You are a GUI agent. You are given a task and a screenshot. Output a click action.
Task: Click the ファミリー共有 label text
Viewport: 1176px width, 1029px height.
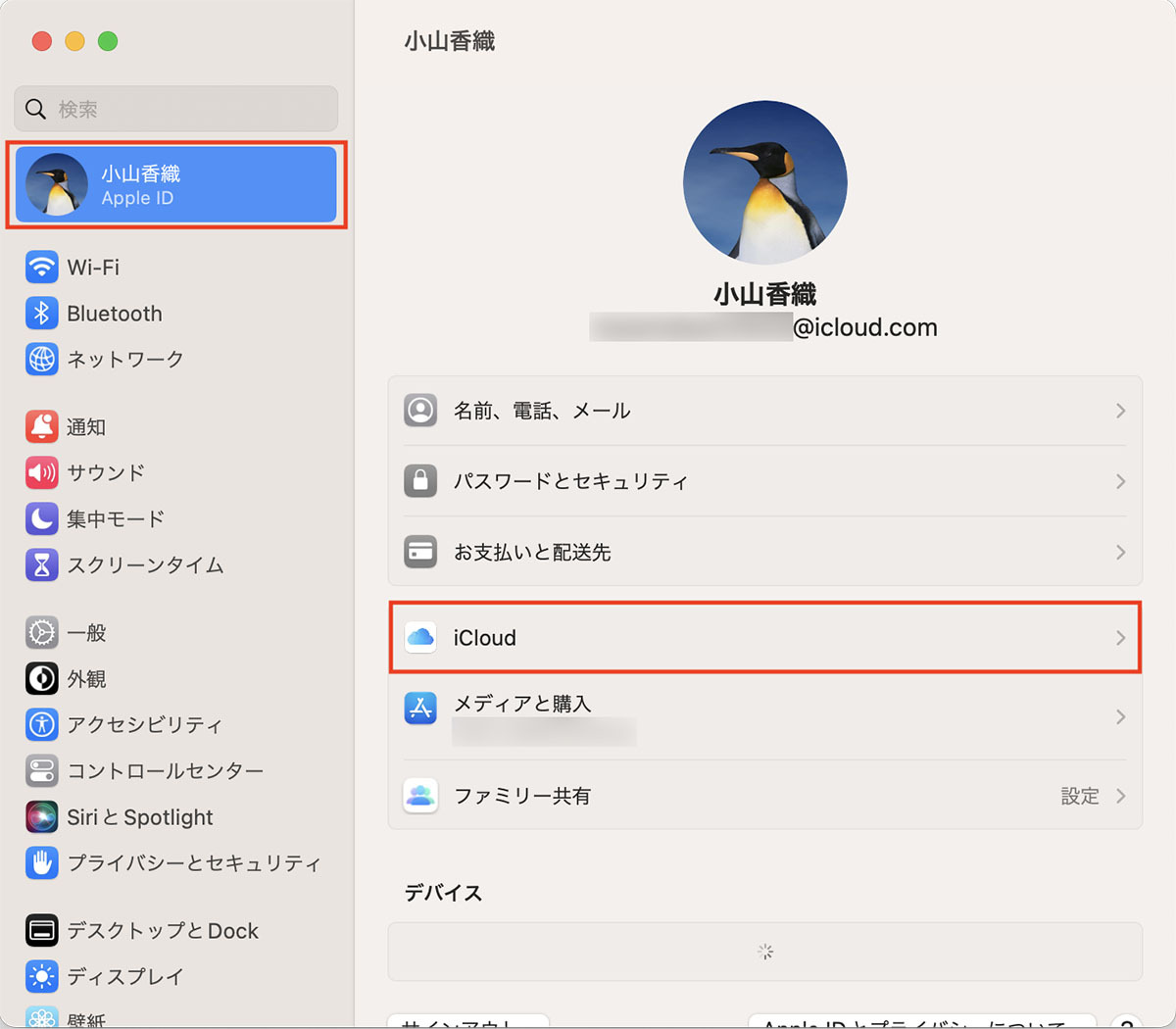[x=522, y=796]
